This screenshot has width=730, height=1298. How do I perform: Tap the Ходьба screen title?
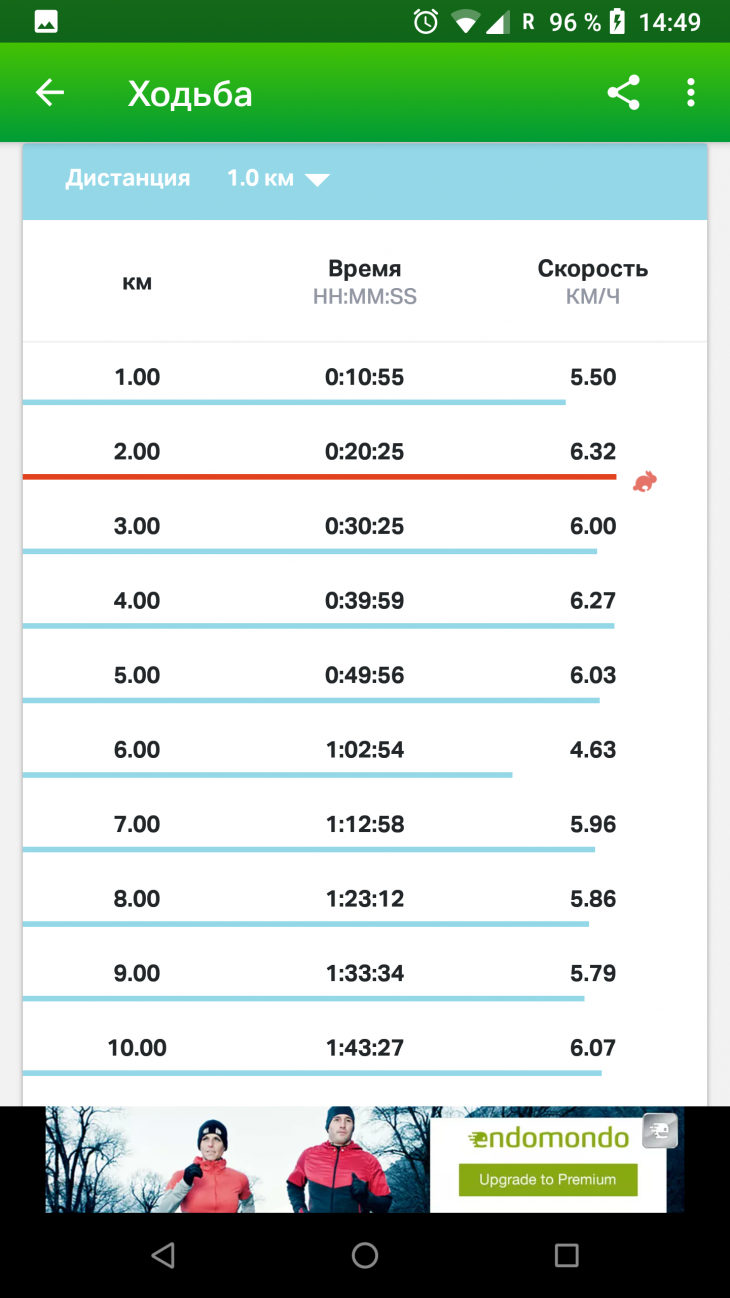(190, 94)
